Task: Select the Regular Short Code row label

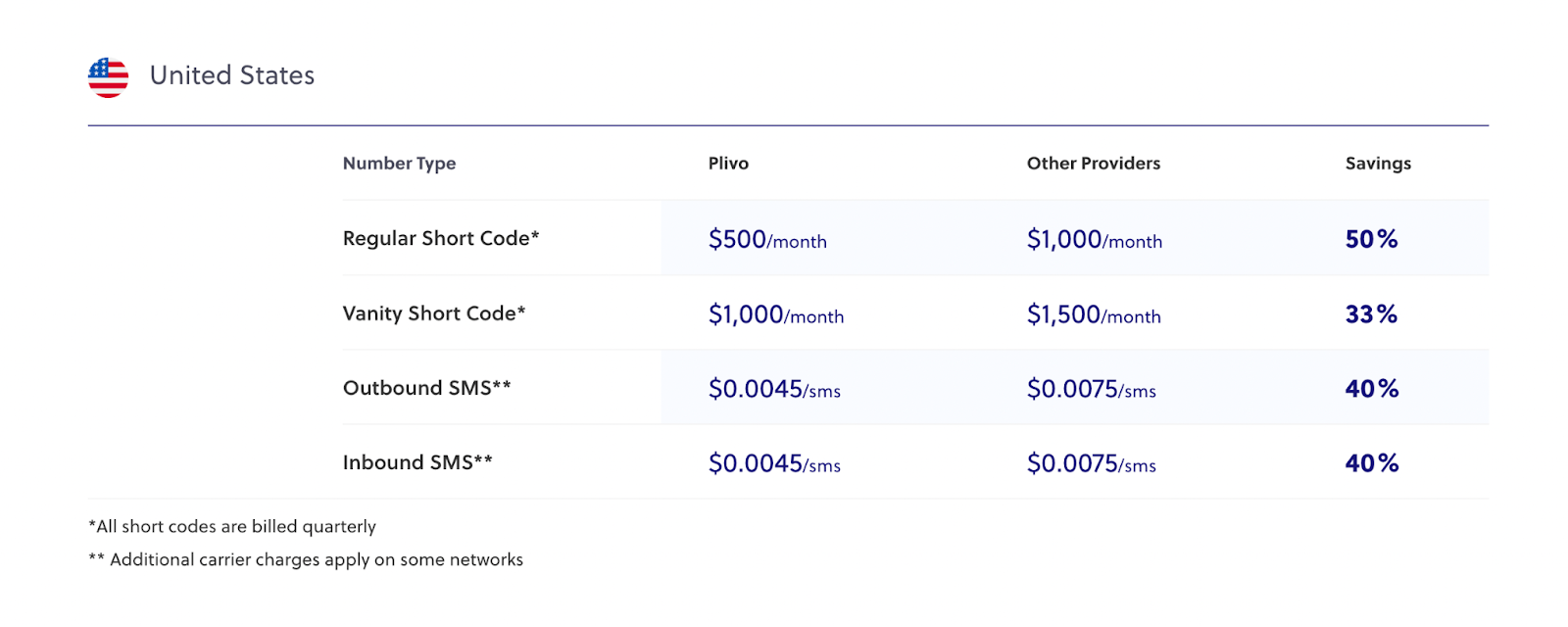Action: [x=441, y=238]
